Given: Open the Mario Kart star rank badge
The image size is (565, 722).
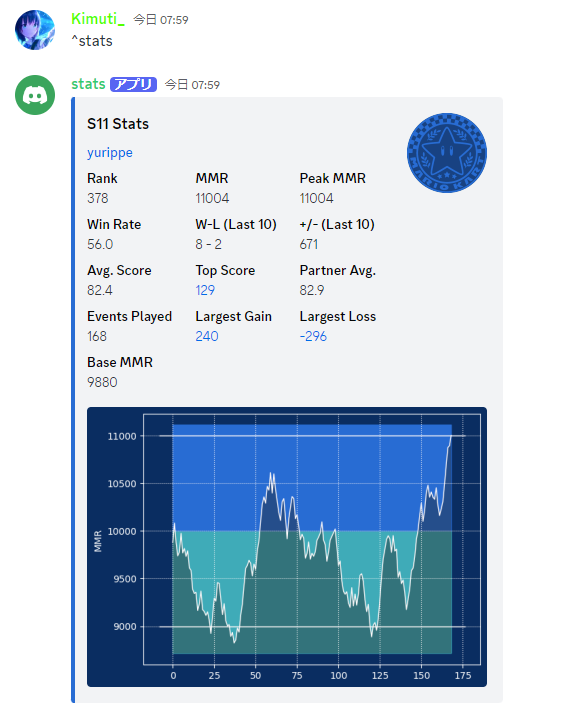Looking at the screenshot, I should [x=447, y=153].
